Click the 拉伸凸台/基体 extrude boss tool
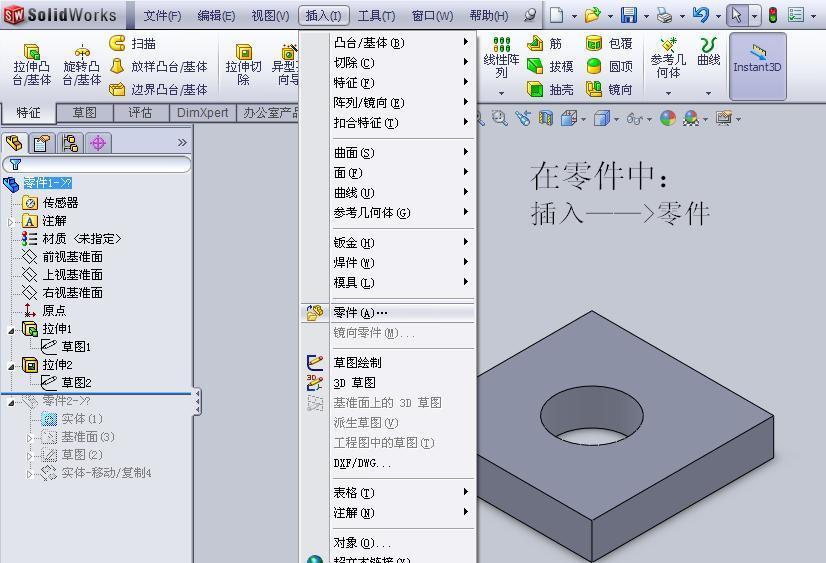Screen dimensions: 826x563 coord(32,65)
